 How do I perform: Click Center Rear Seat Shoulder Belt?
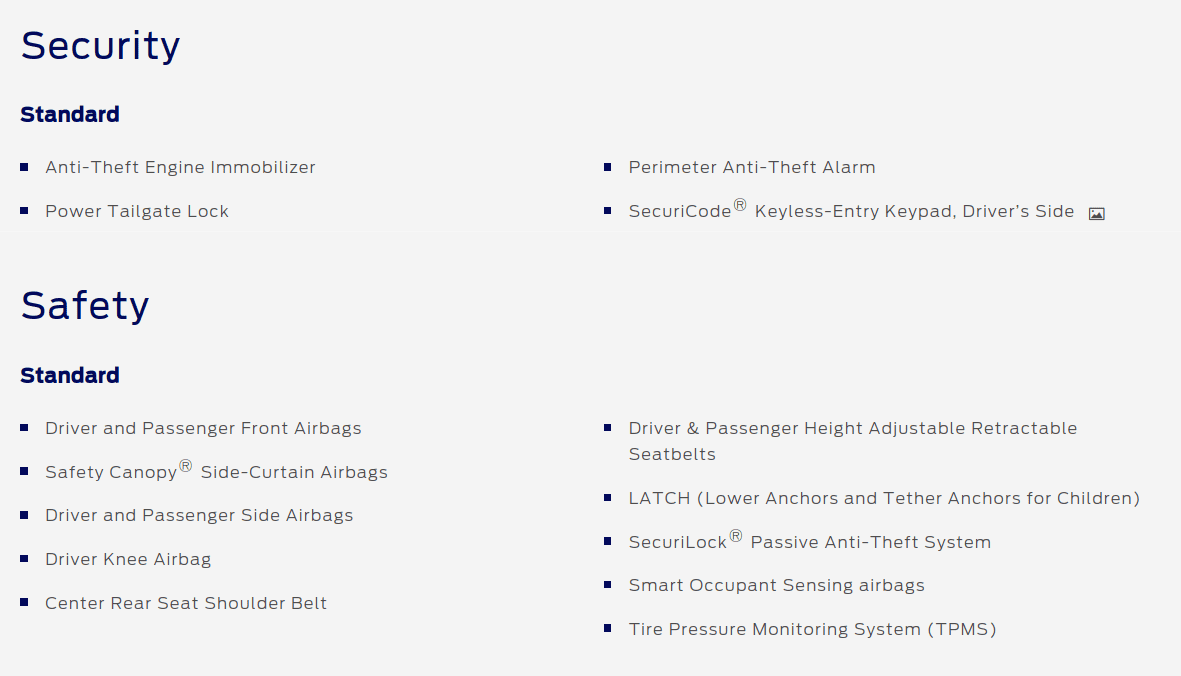pyautogui.click(x=186, y=603)
